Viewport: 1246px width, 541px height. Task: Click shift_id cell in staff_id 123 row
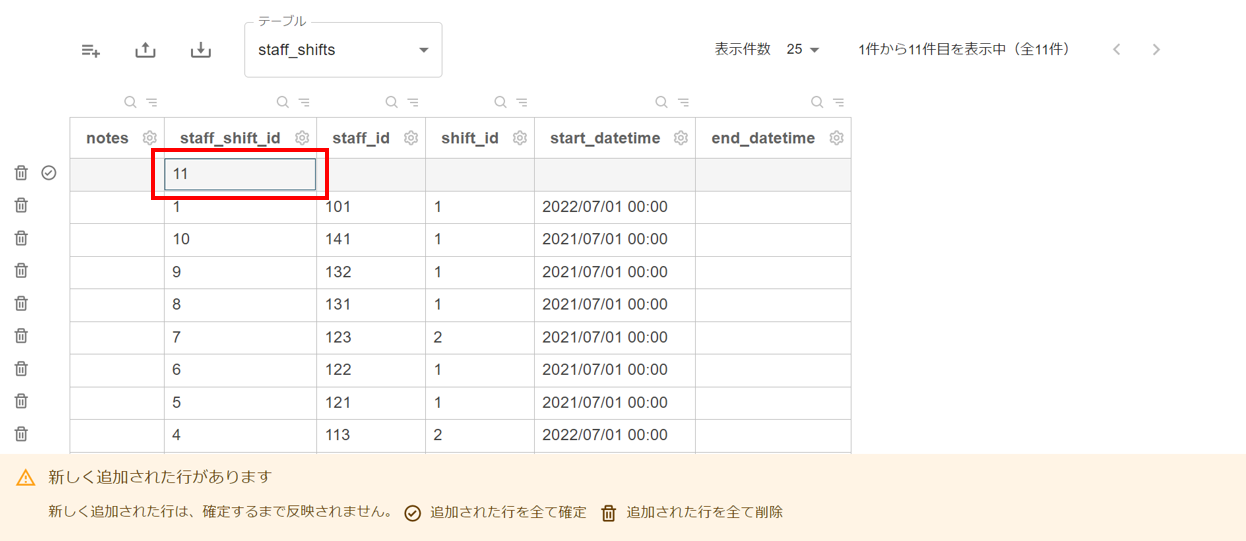click(480, 338)
